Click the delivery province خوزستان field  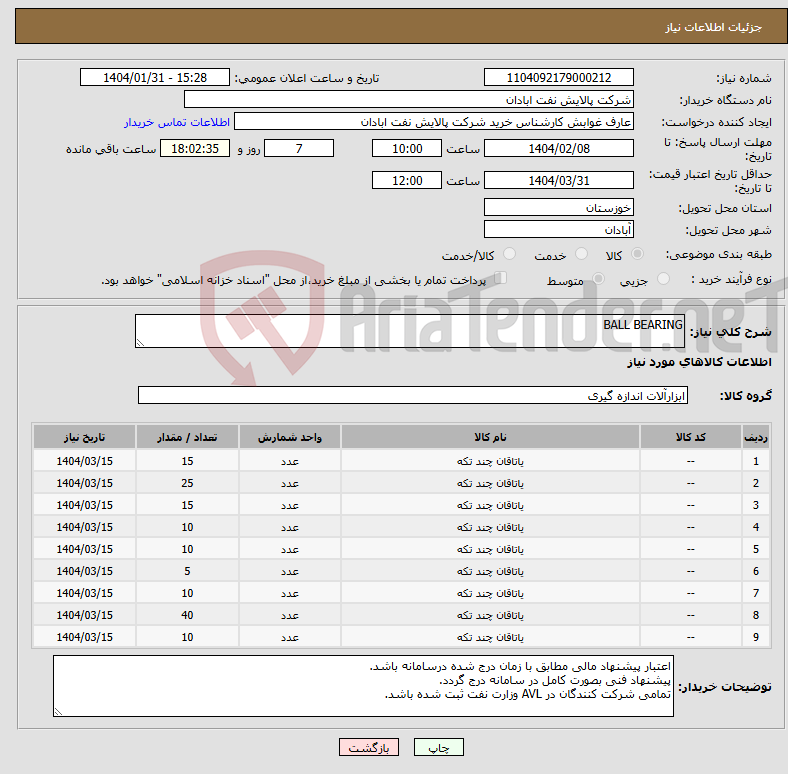(x=558, y=207)
